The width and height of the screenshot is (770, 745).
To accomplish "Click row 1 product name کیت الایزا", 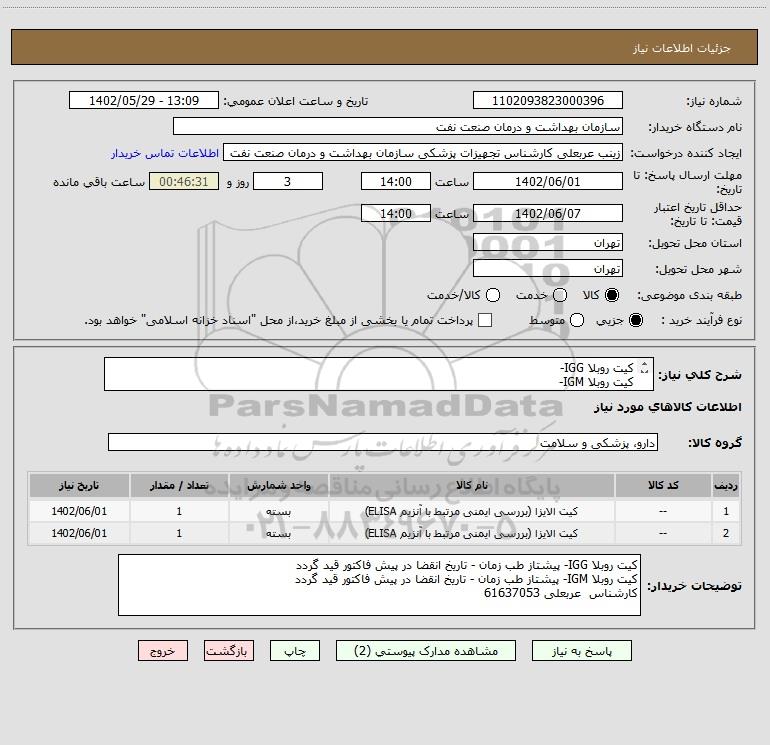I will click(471, 511).
